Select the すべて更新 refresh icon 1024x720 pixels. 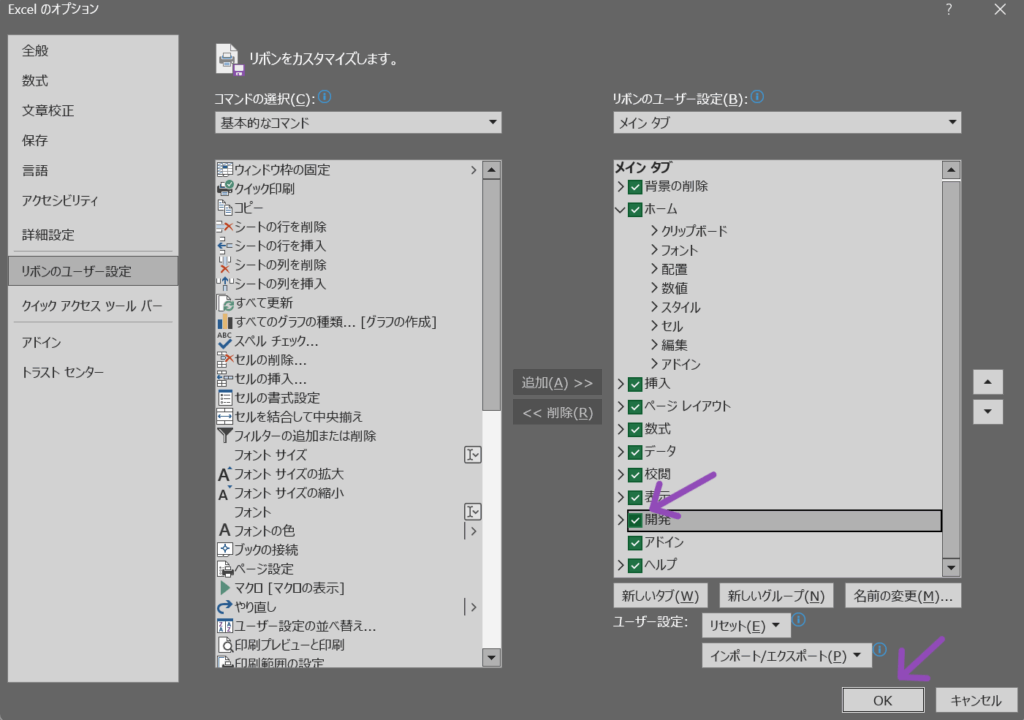224,303
